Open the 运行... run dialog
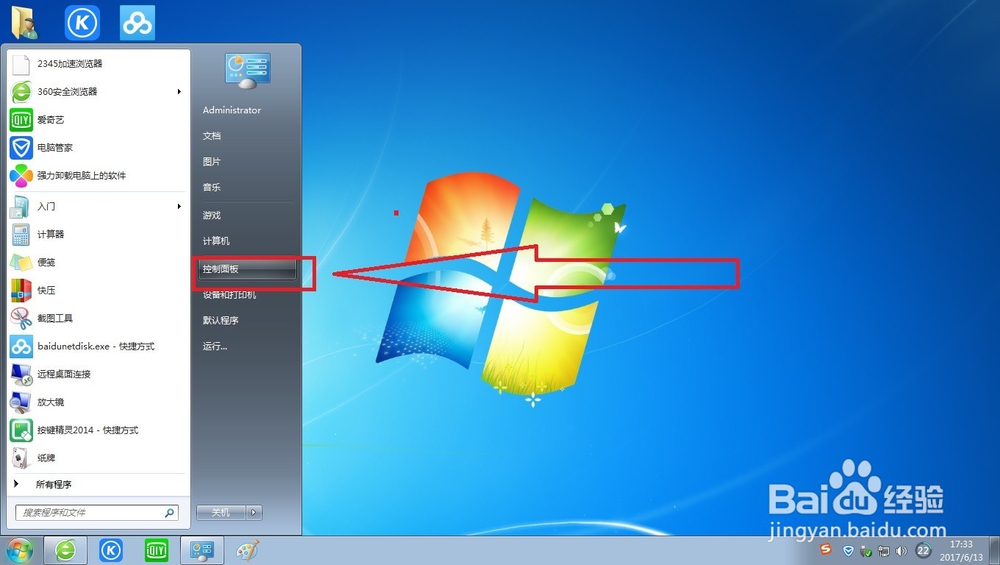 pyautogui.click(x=215, y=346)
